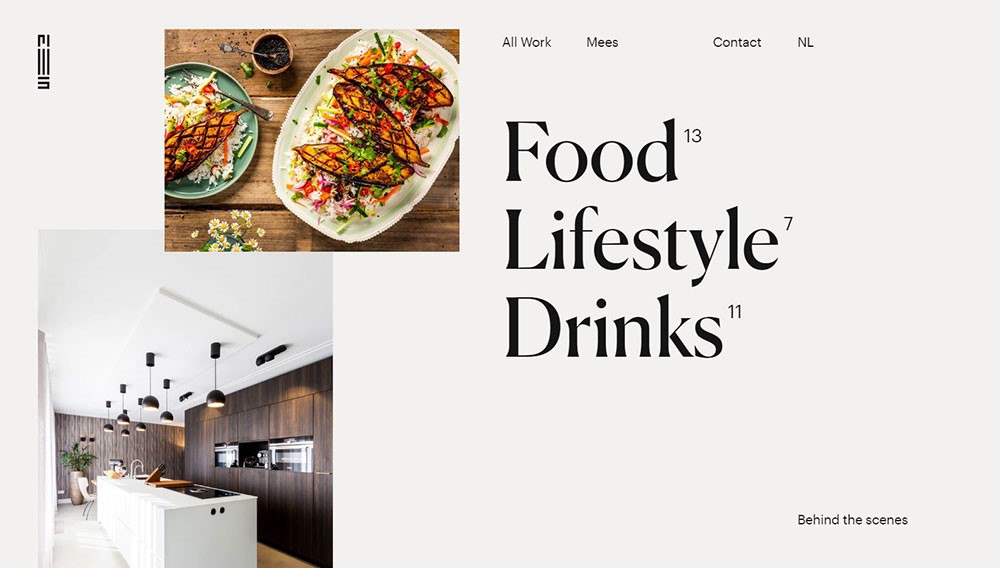
Task: Open the All Work page
Action: (526, 42)
